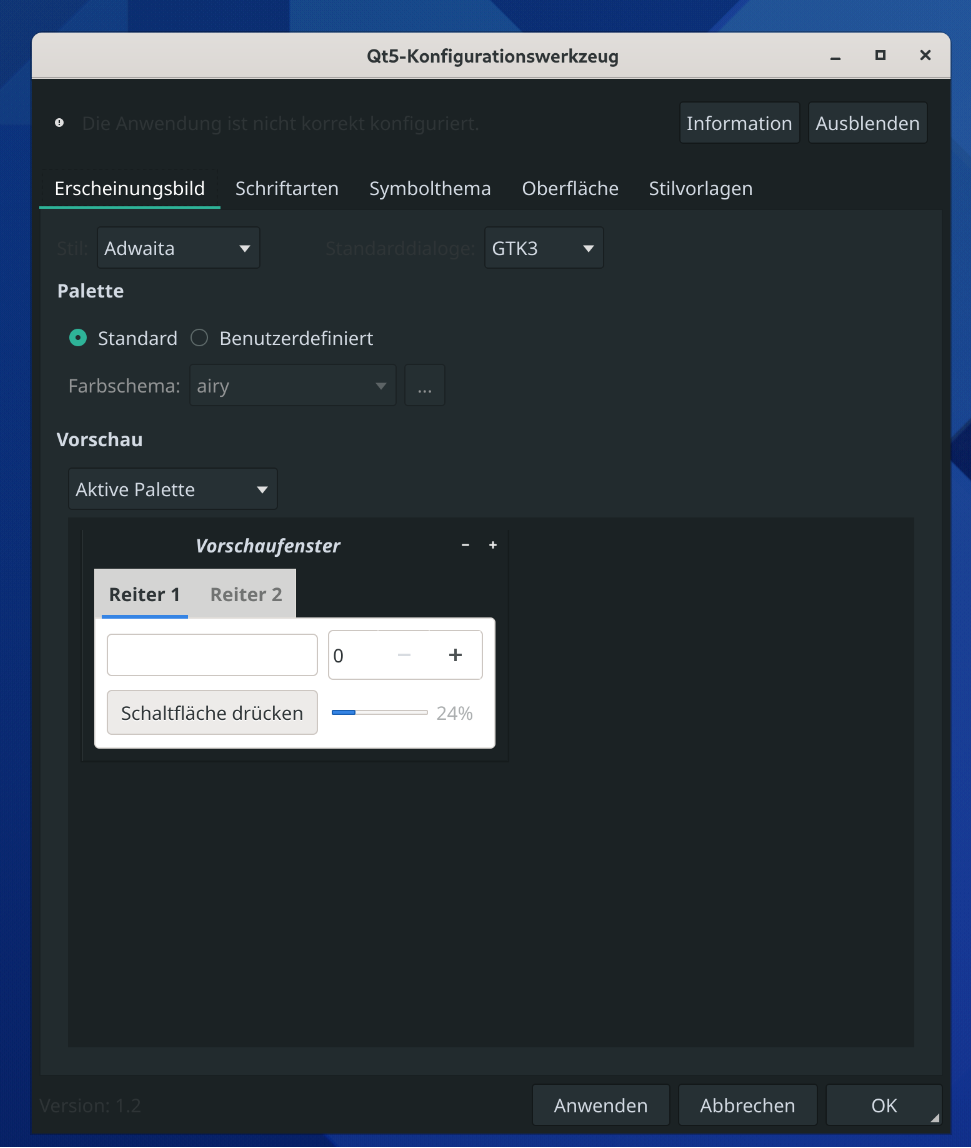Open the Aktive Palette preview dropdown
971x1148 pixels.
click(x=173, y=489)
